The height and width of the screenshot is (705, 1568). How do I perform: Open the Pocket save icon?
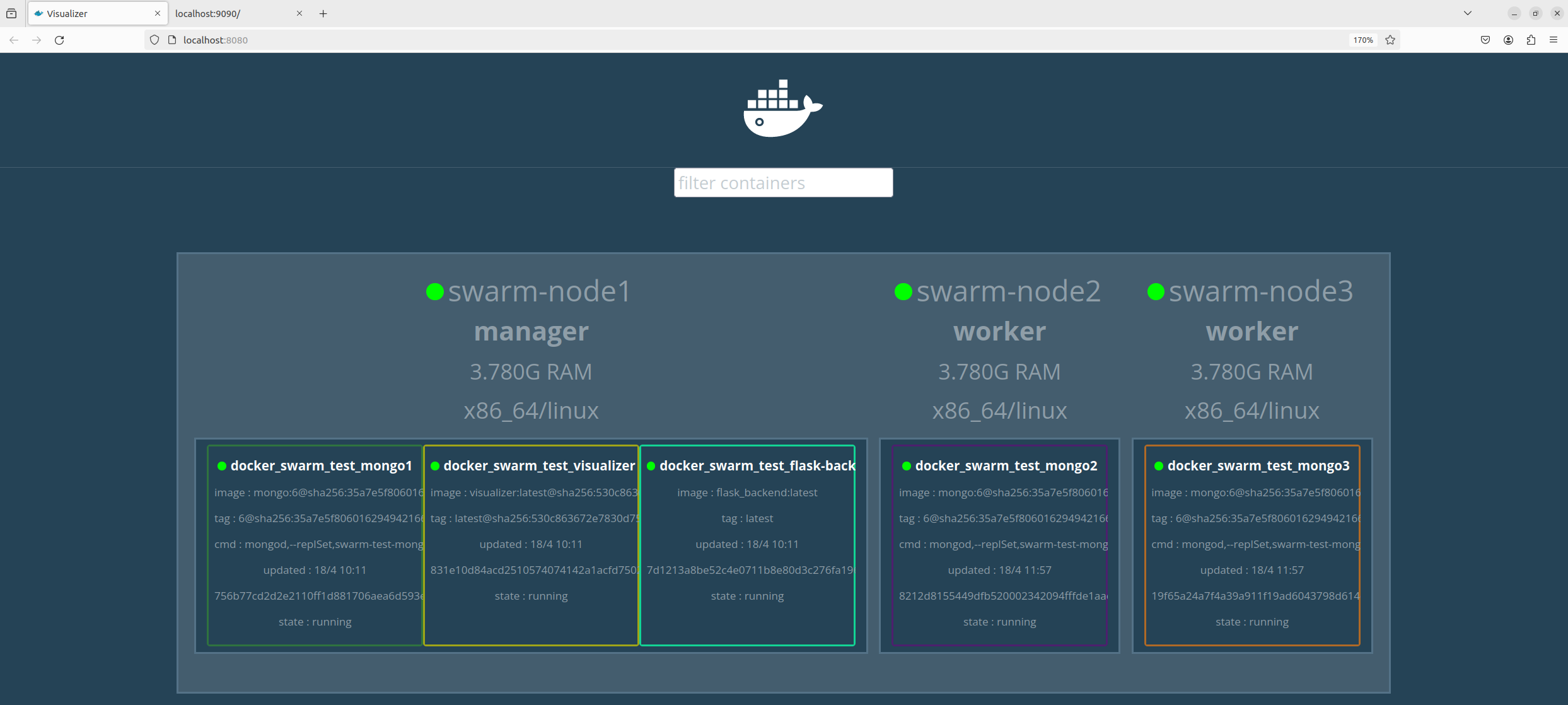point(1485,40)
